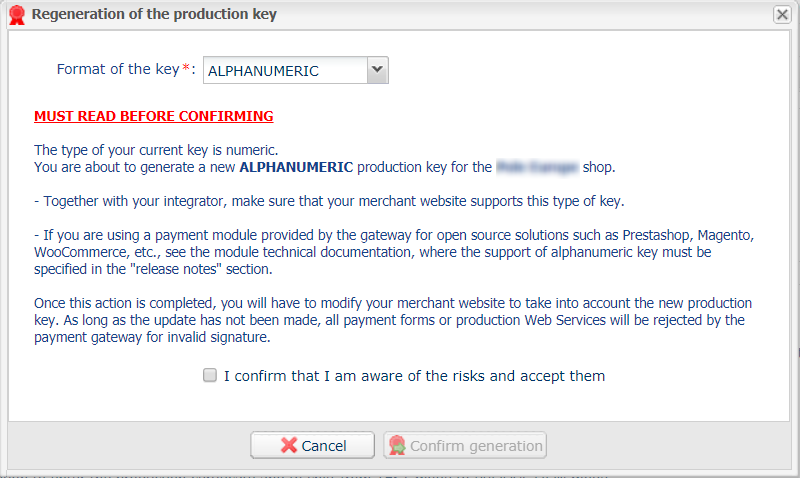Tick the risk awareness confirmation checkbox

pyautogui.click(x=210, y=375)
